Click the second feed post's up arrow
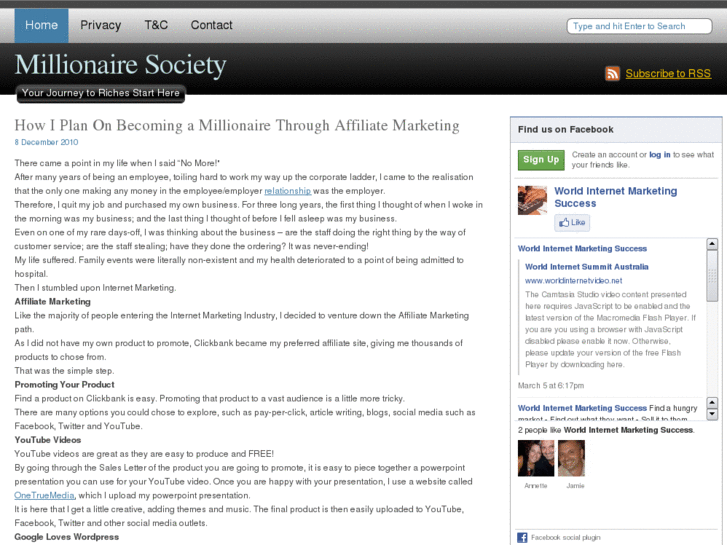This screenshot has height=545, width=727. 712,403
